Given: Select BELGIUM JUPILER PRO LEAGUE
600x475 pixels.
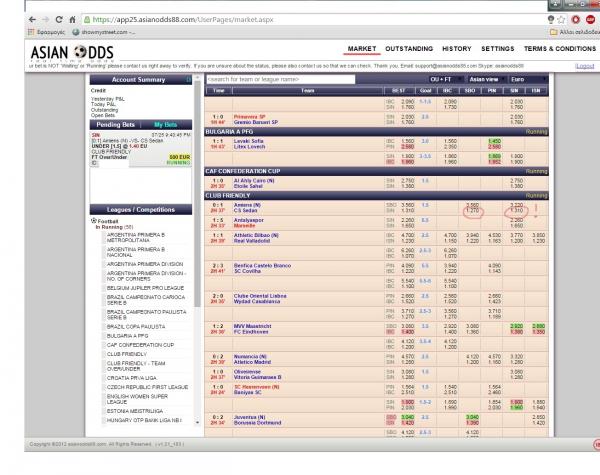Looking at the screenshot, I should [x=145, y=288].
